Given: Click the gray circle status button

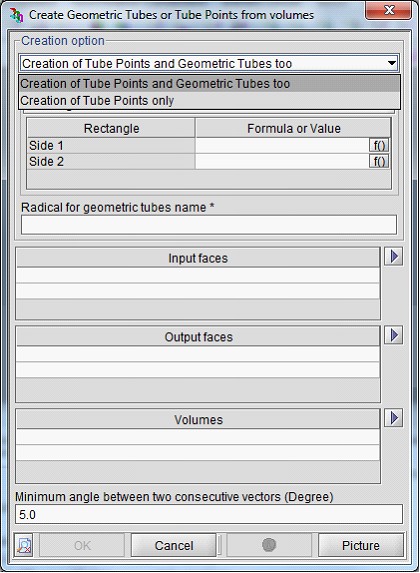Looking at the screenshot, I should tap(269, 545).
